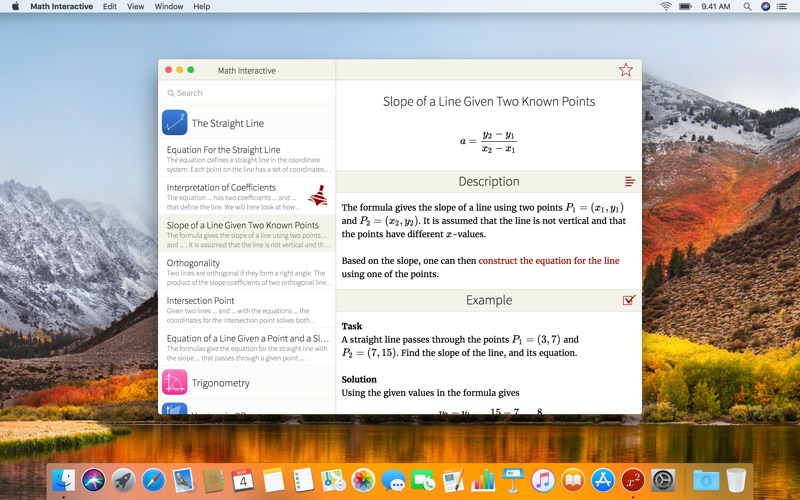Image resolution: width=800 pixels, height=500 pixels.
Task: Select "Slope of a Line Given Two Known Points" row
Action: 247,234
